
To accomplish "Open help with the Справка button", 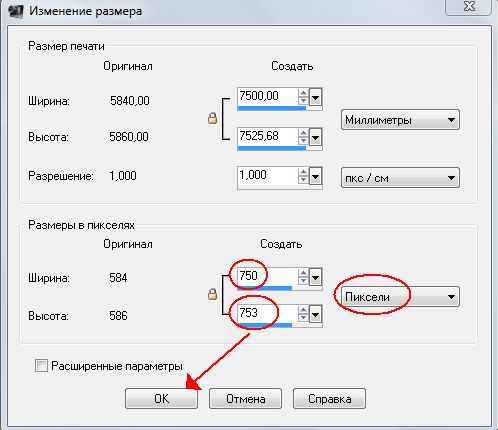I will (x=329, y=398).
